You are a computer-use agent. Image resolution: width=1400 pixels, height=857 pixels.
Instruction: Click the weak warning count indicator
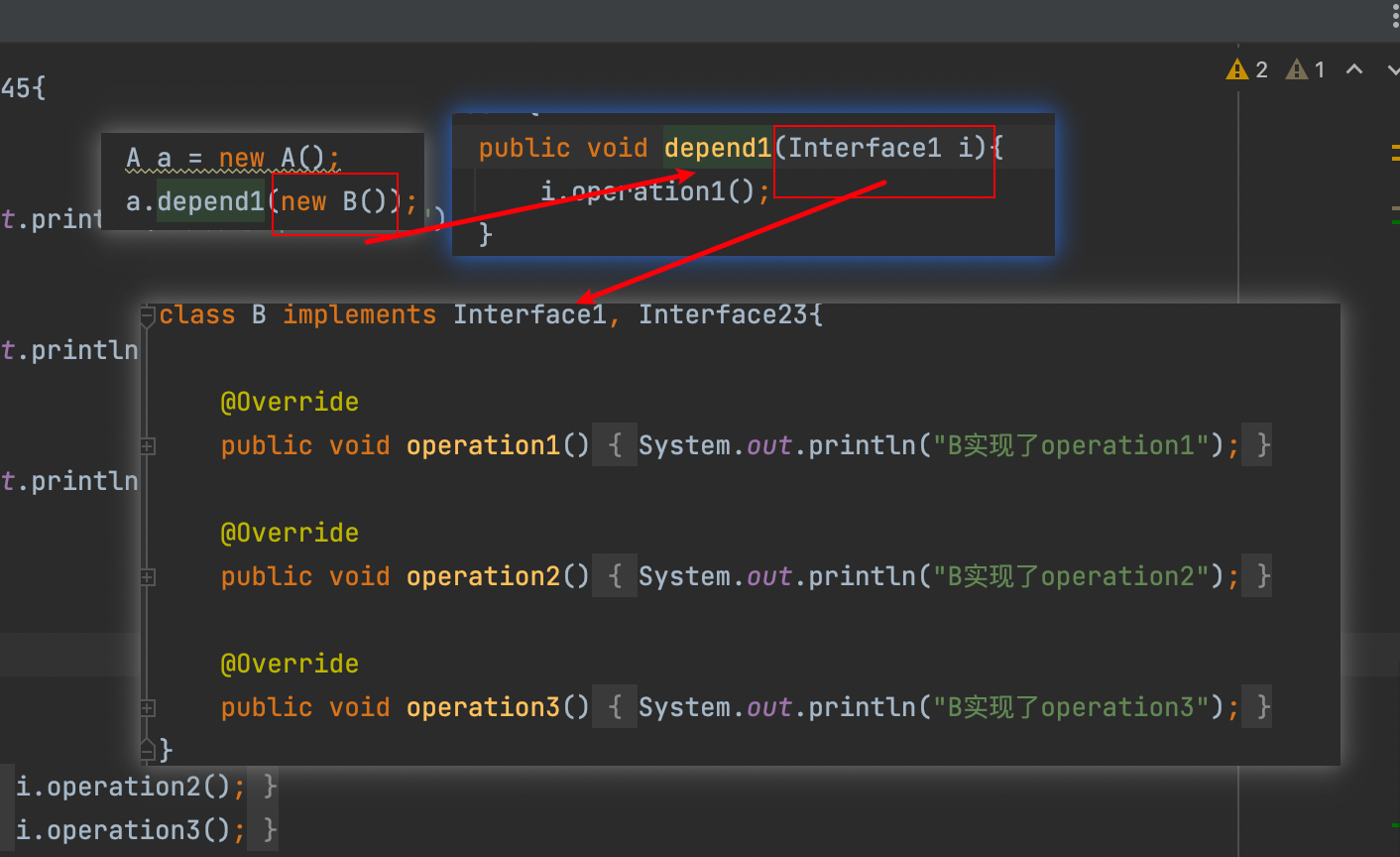point(1306,69)
